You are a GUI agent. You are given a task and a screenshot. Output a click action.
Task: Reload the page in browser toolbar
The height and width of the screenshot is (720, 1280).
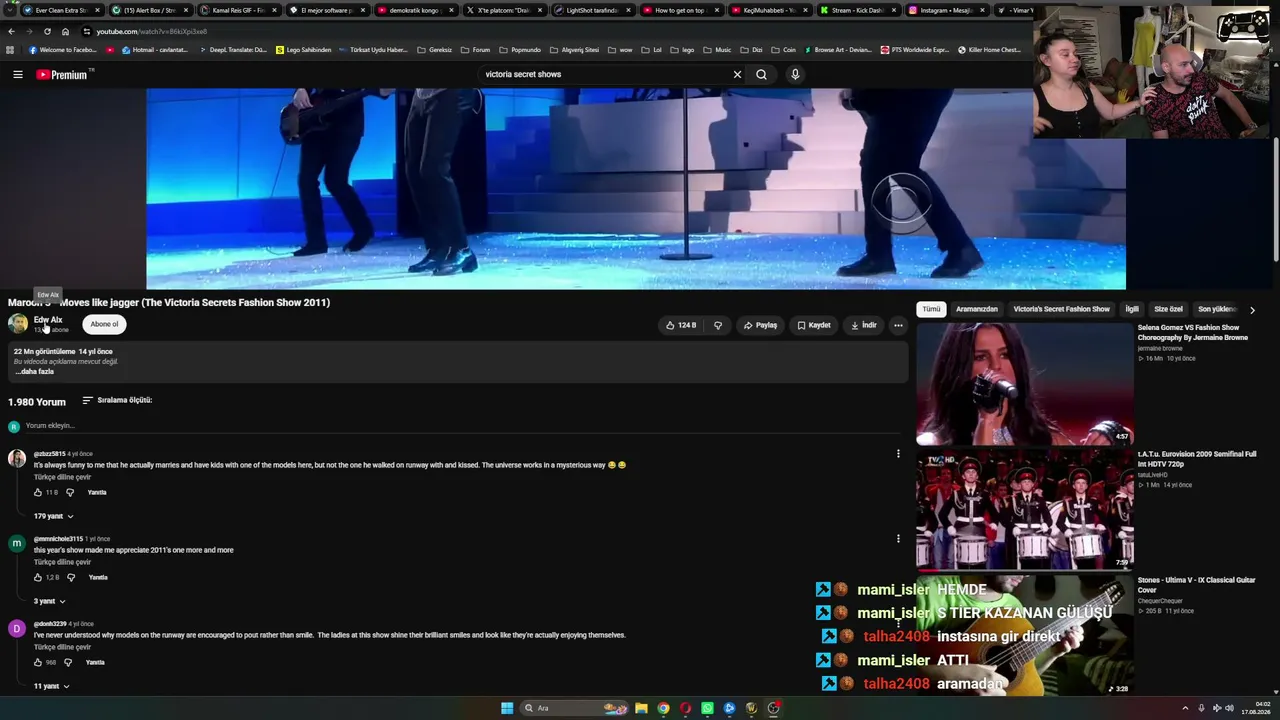[x=47, y=31]
